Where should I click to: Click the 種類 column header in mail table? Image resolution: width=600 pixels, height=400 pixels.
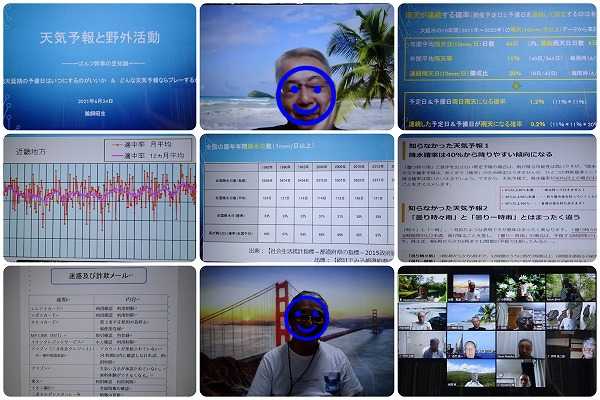tap(62, 300)
